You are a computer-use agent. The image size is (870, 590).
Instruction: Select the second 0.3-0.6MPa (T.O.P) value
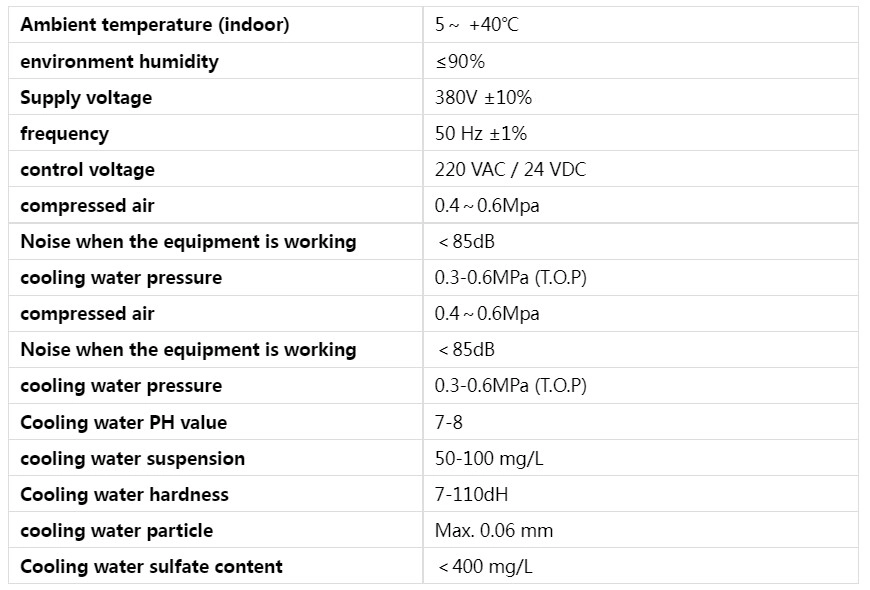(x=510, y=386)
